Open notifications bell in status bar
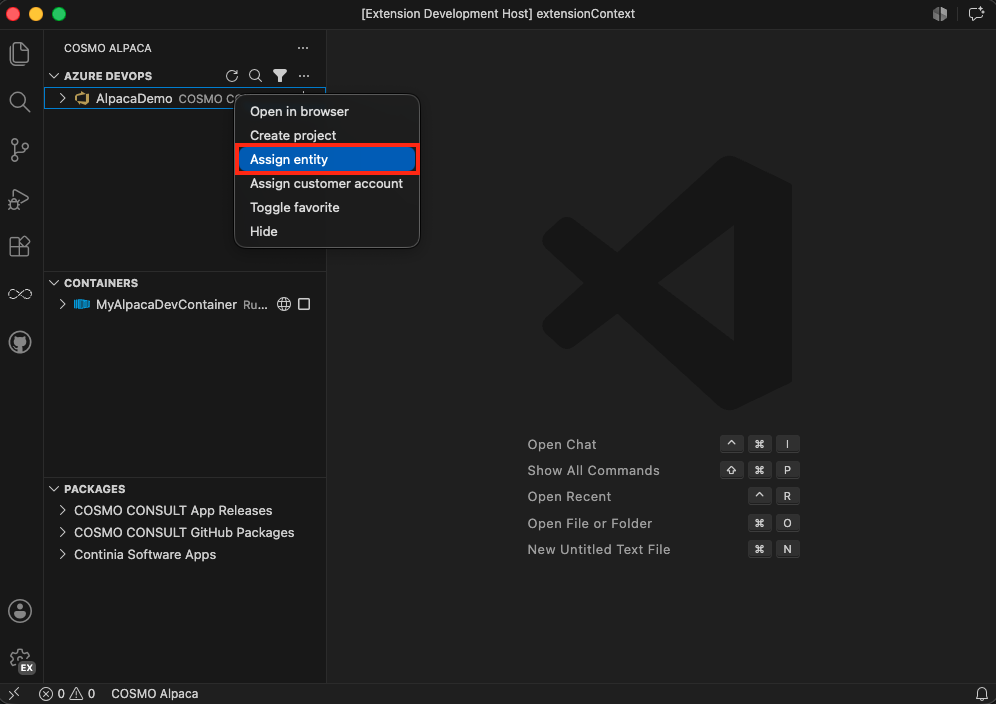 coord(981,694)
